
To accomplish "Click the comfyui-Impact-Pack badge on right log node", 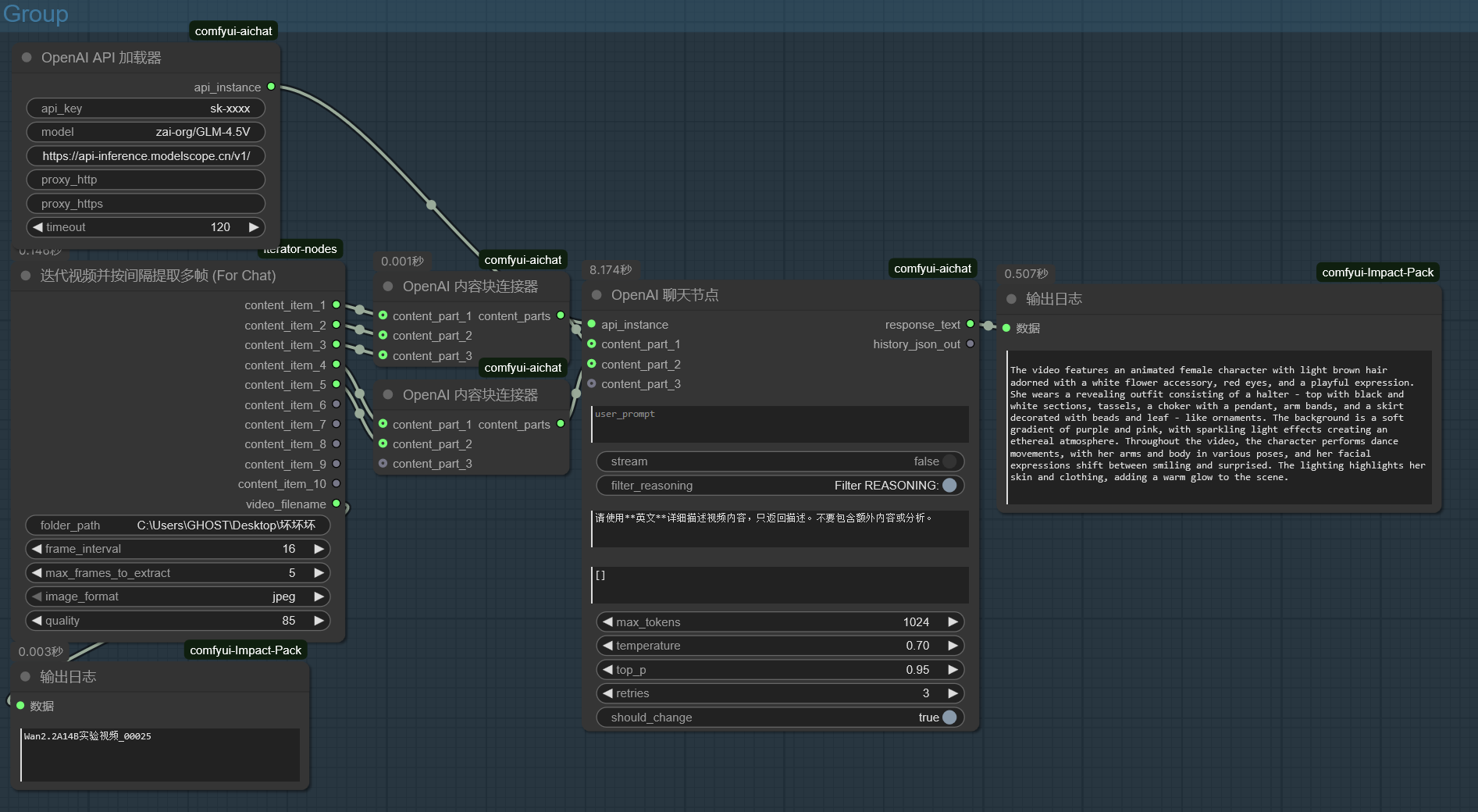I will tap(1377, 272).
